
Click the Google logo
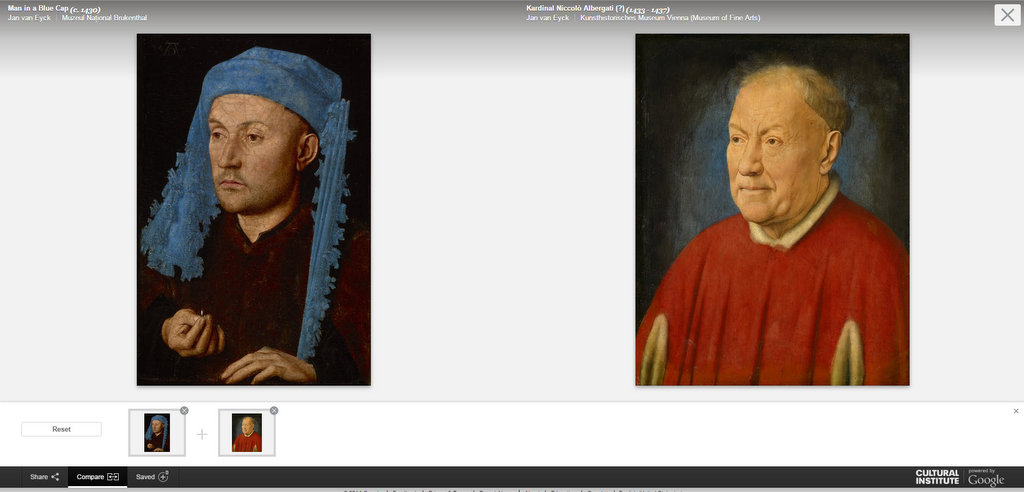pyautogui.click(x=985, y=478)
